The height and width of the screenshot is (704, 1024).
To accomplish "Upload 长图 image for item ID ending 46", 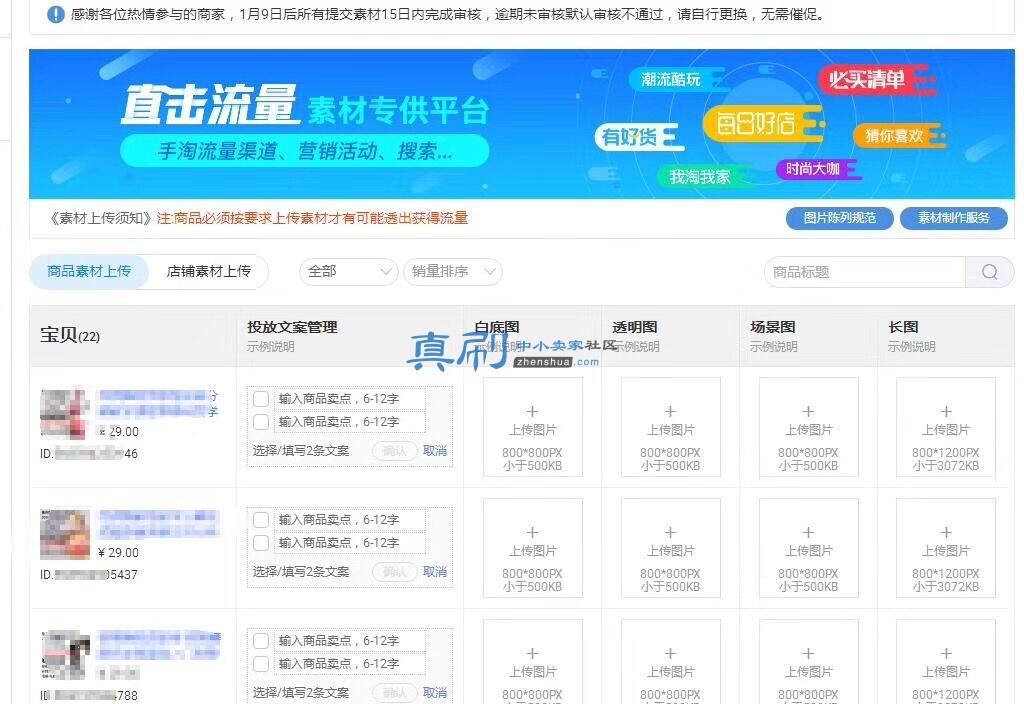I will [946, 427].
